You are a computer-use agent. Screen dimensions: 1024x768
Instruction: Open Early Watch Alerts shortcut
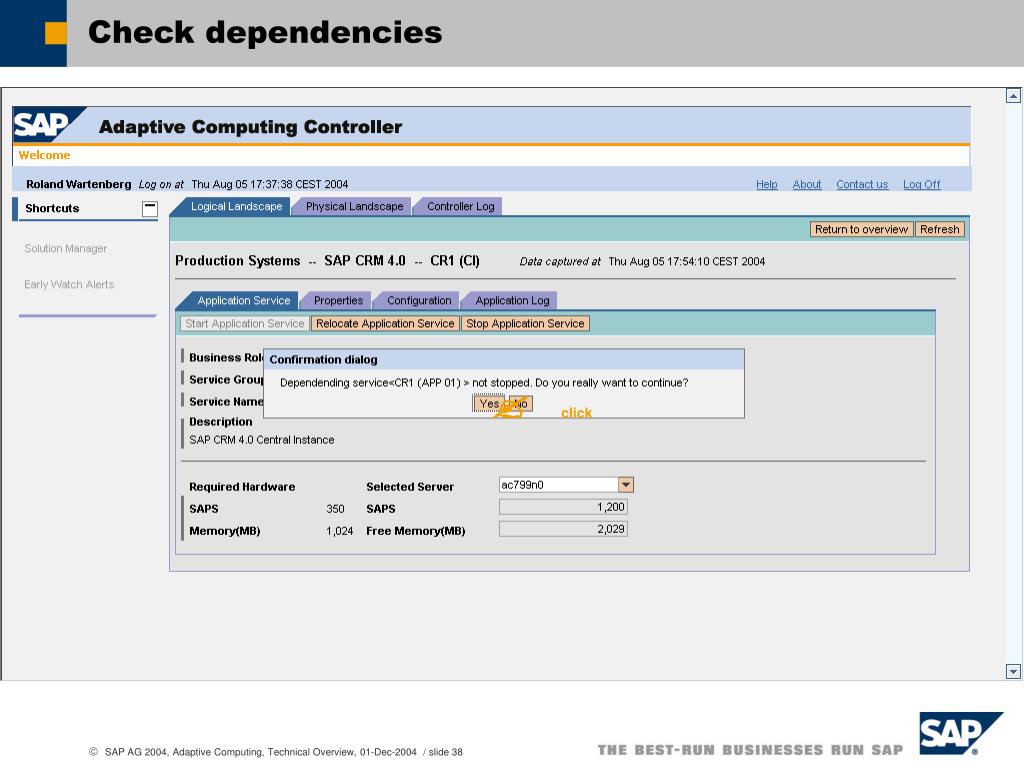tap(69, 284)
